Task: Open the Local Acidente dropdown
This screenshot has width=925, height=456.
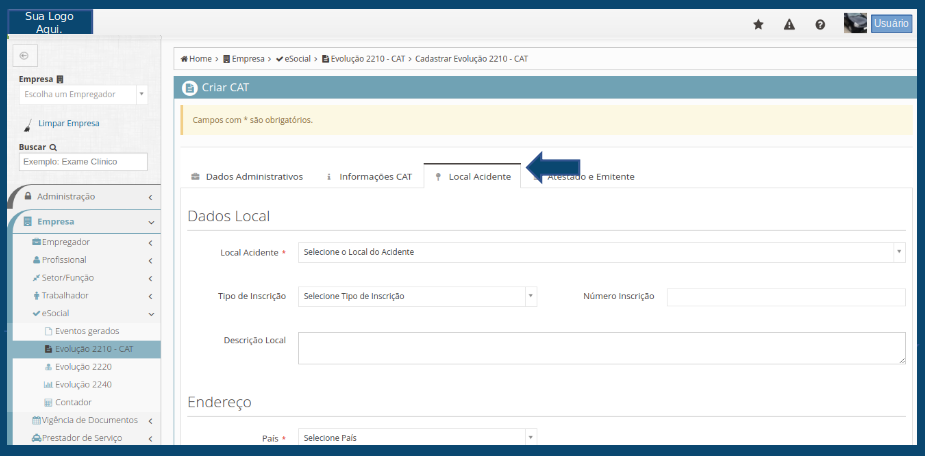Action: (601, 252)
